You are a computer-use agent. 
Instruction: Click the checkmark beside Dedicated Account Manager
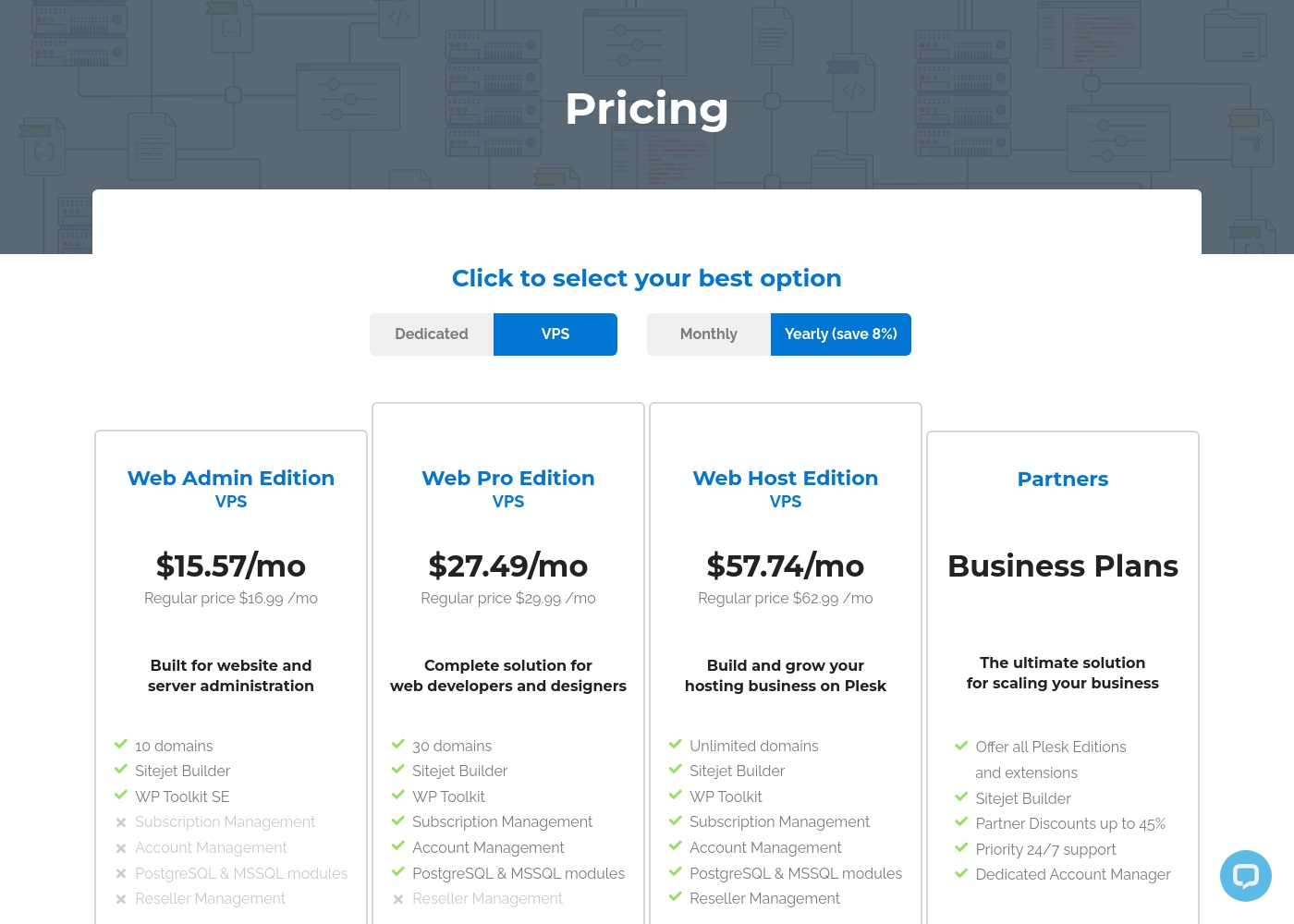961,872
